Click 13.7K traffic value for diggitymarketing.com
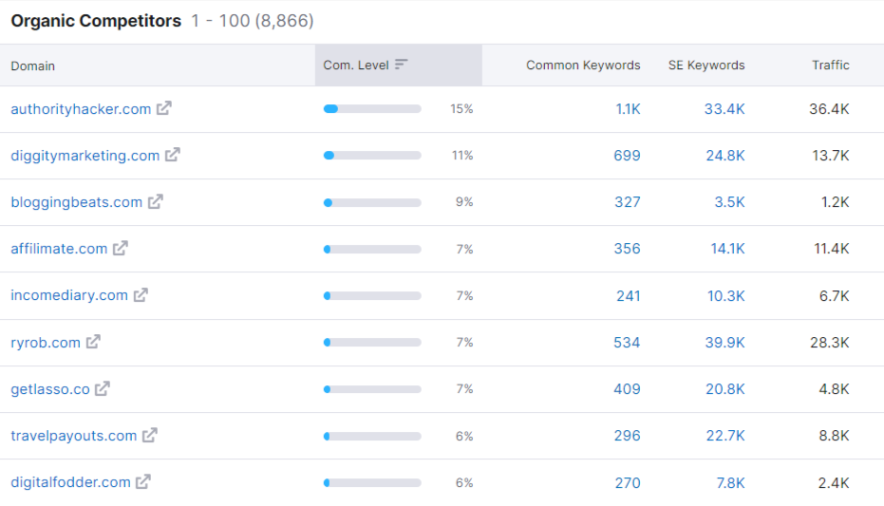884x506 pixels. [x=830, y=155]
